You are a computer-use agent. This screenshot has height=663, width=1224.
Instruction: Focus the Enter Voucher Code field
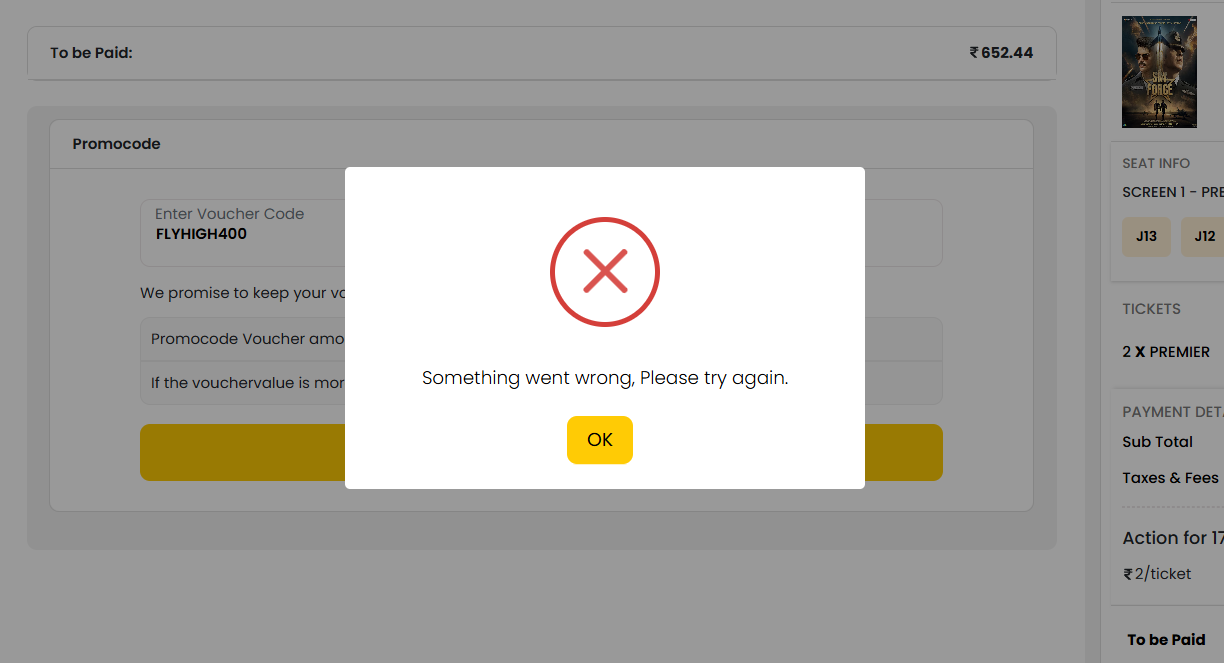click(x=541, y=233)
